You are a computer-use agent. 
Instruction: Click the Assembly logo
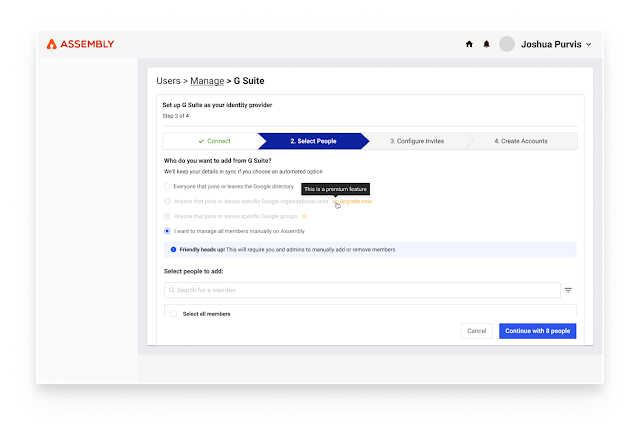coord(80,44)
